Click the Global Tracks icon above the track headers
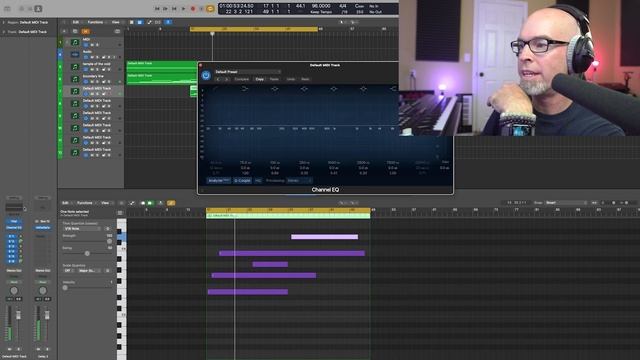 [118, 31]
